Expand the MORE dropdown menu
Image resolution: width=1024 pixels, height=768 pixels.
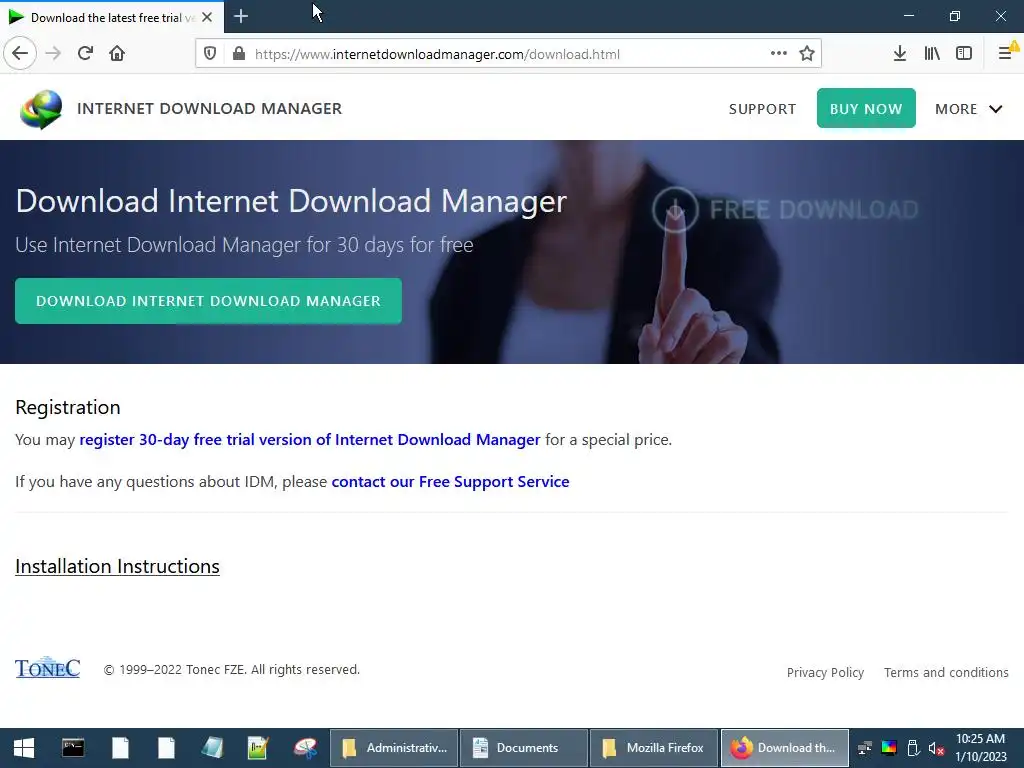968,109
